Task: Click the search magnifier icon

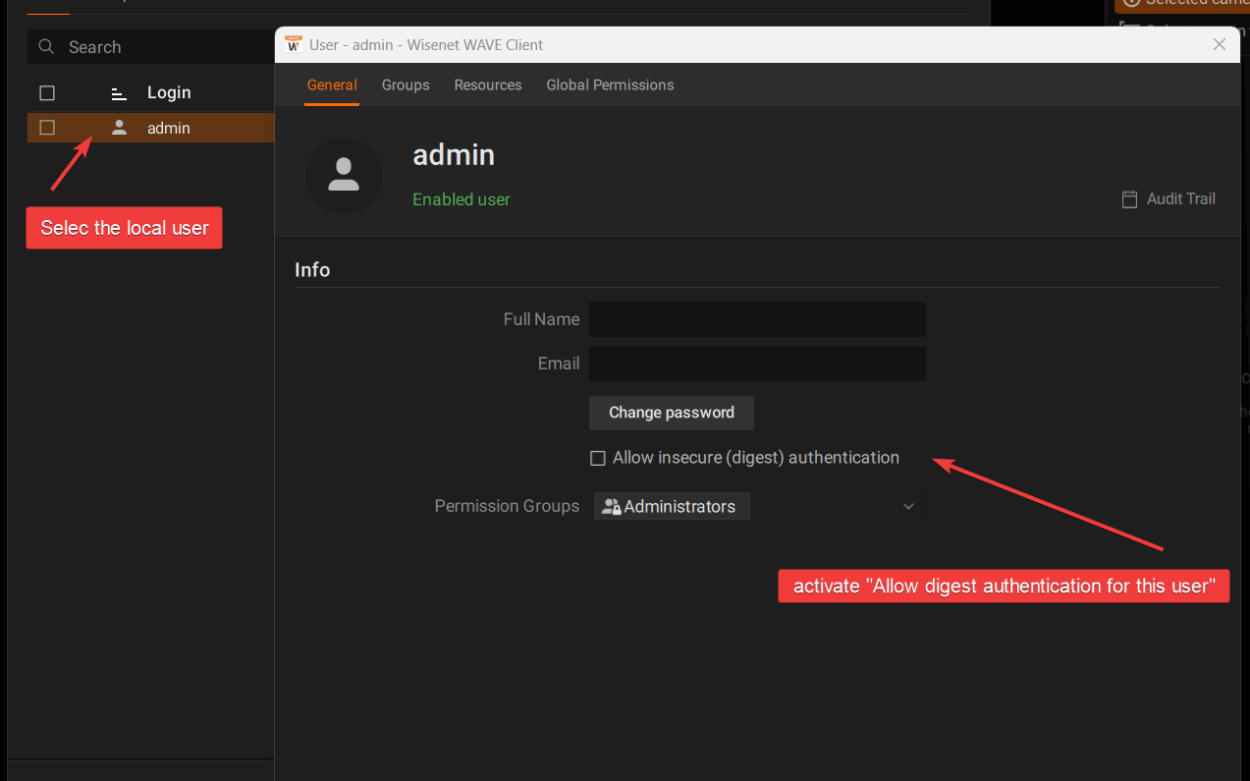Action: click(46, 47)
